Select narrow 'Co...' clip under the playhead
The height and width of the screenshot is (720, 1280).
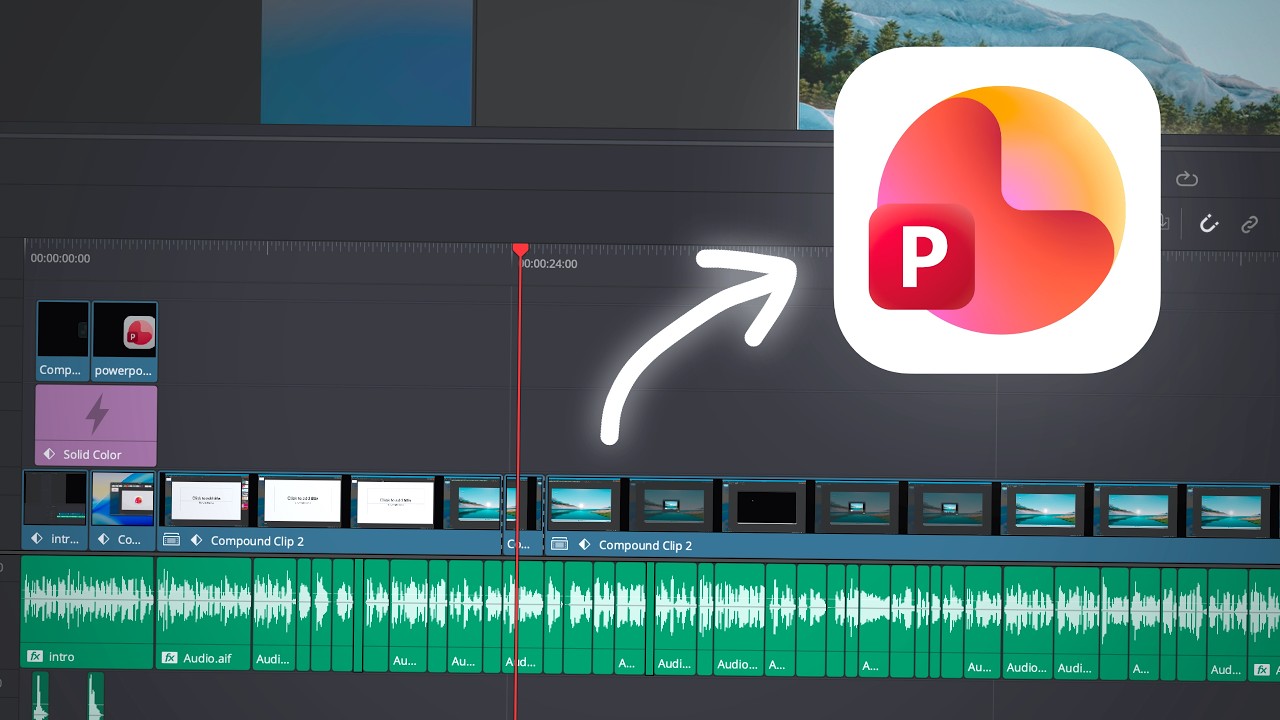pyautogui.click(x=523, y=514)
